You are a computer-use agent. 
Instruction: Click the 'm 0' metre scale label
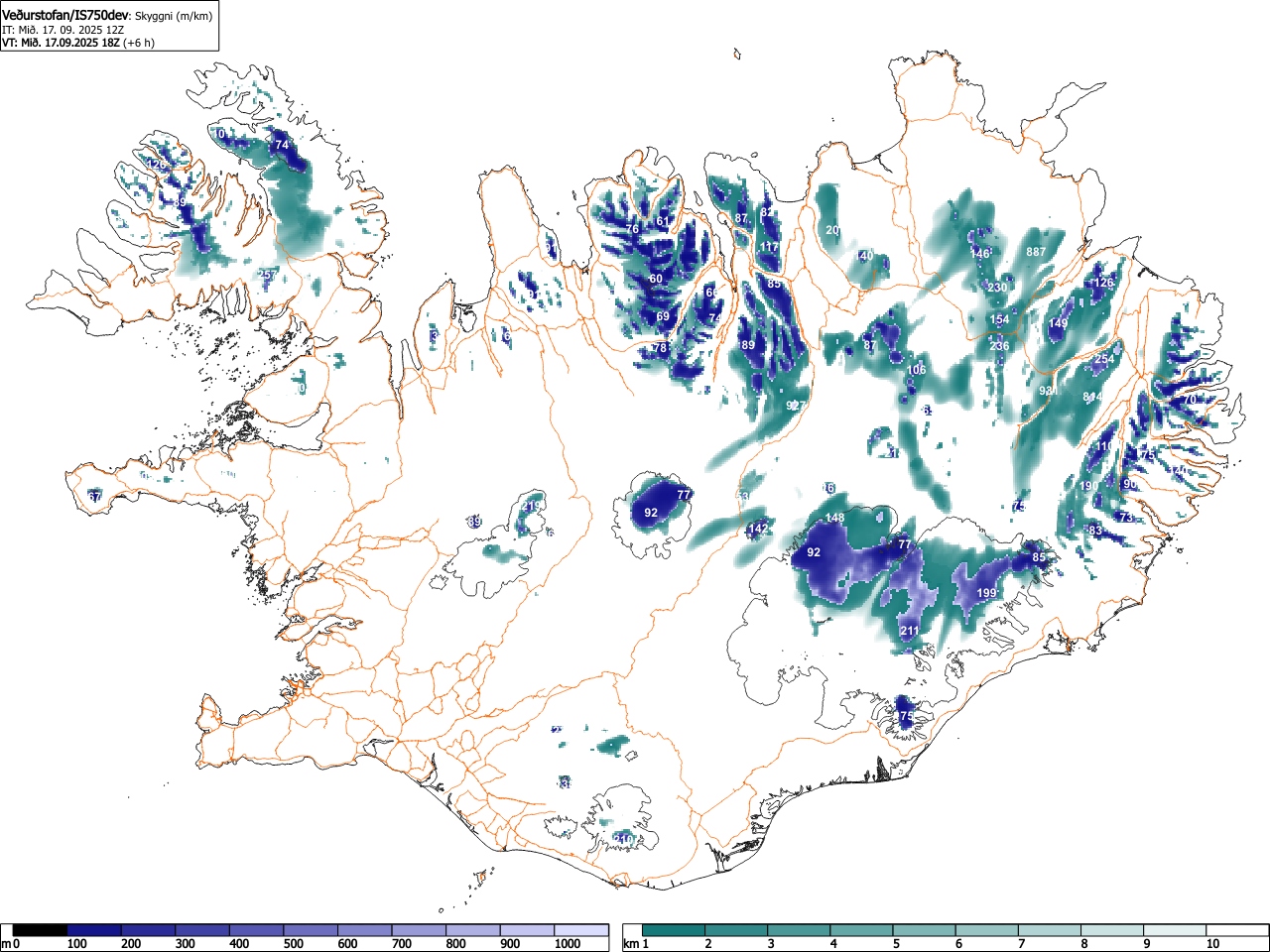click(11, 944)
